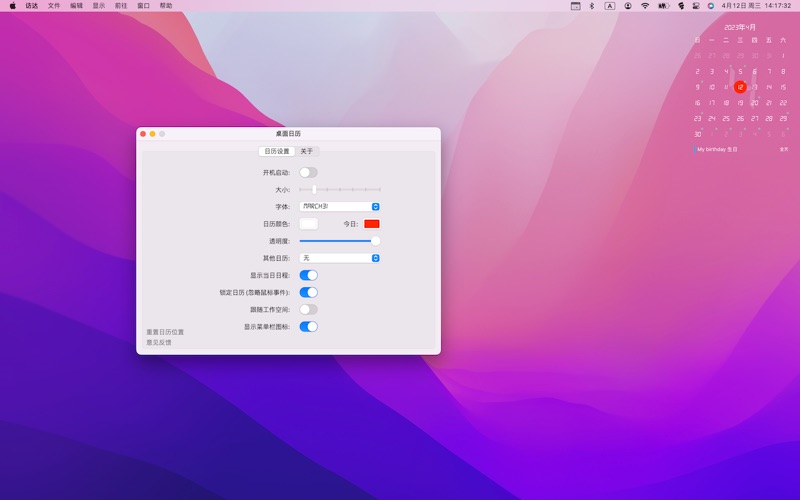Click the Wi-Fi status icon
Image resolution: width=800 pixels, height=500 pixels.
pos(645,6)
